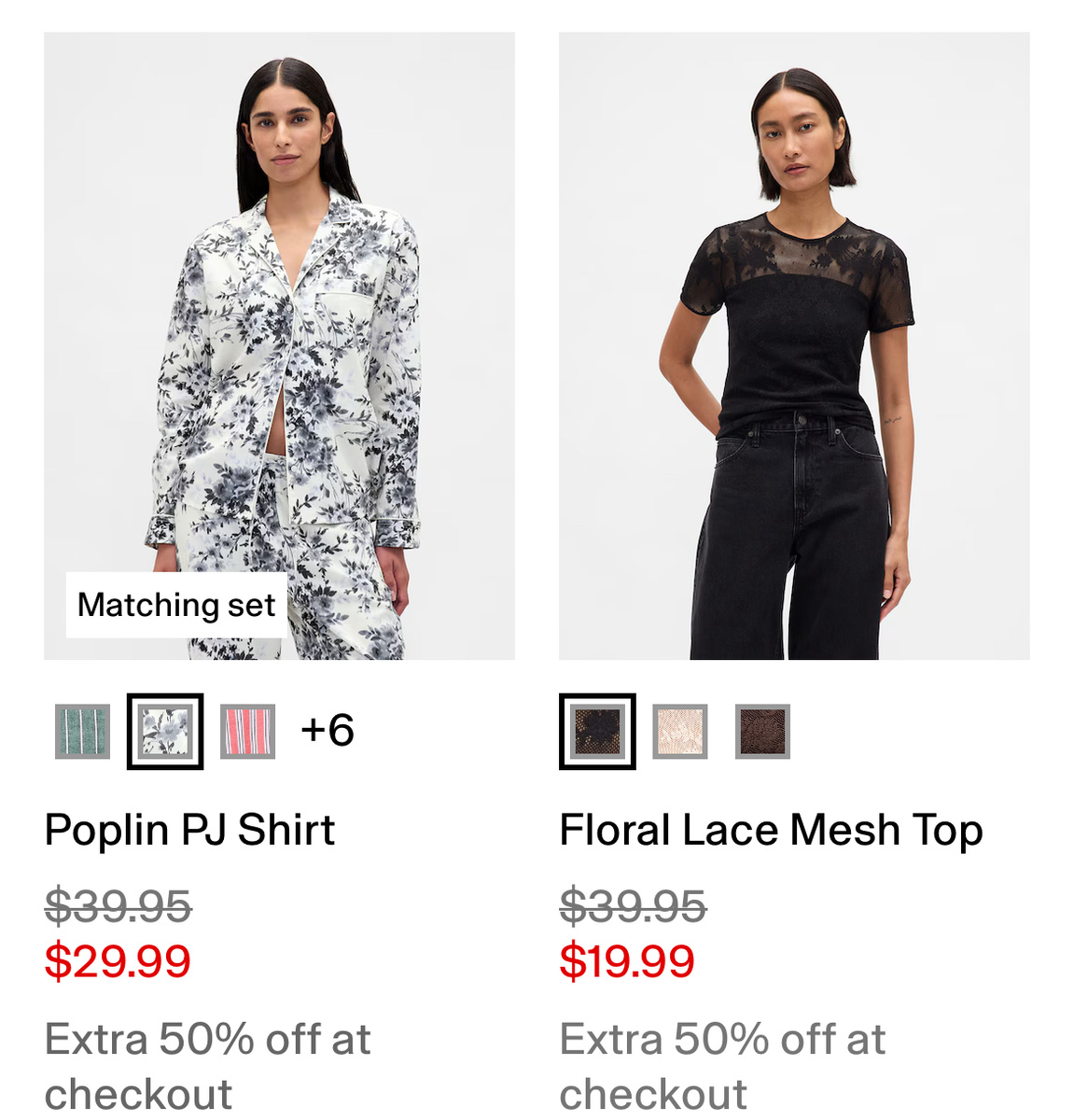Select the green striped color swatch
This screenshot has height=1120, width=1074.
82,732
